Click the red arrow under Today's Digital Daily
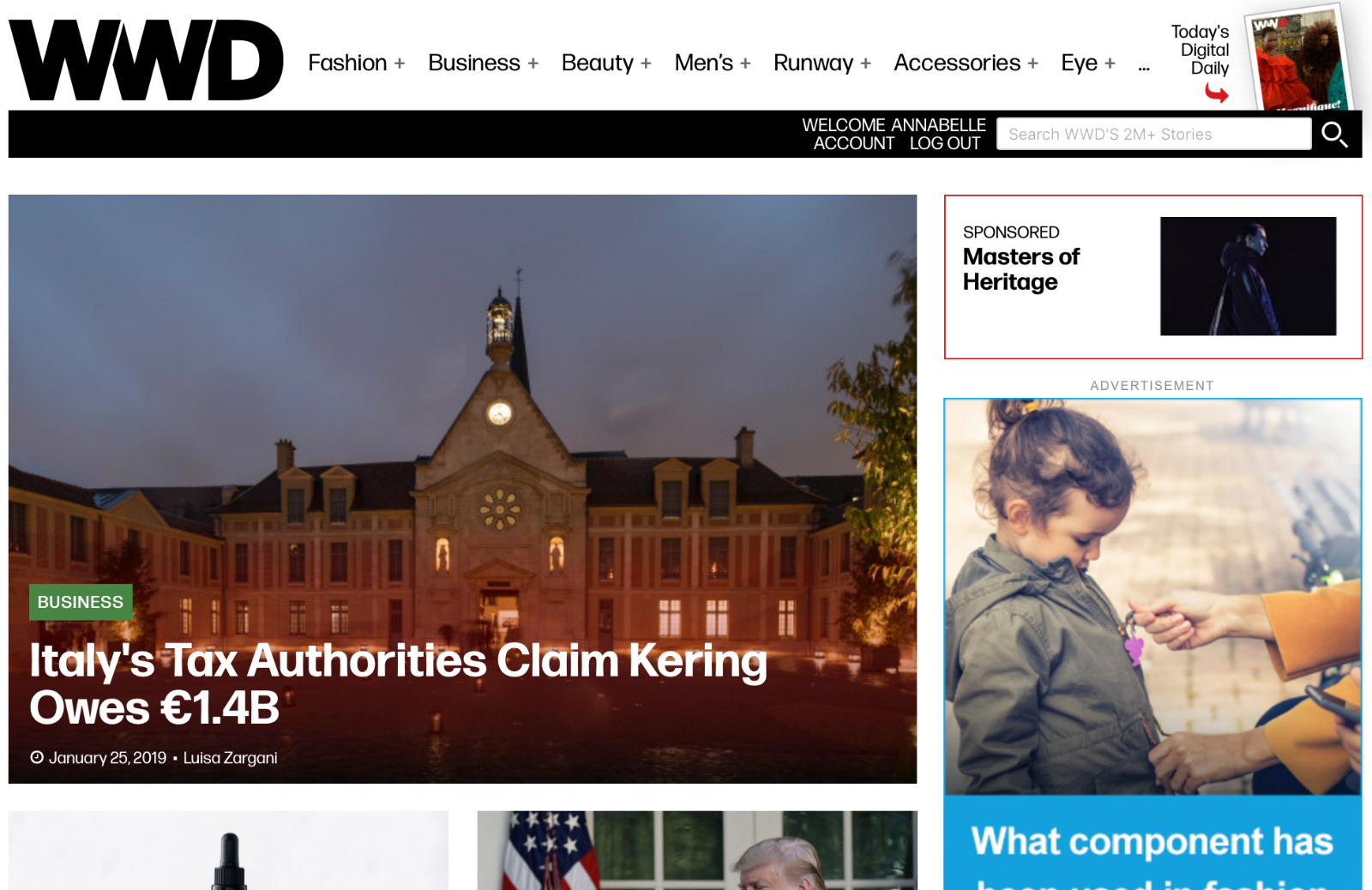The width and height of the screenshot is (1372, 890). tap(1217, 92)
